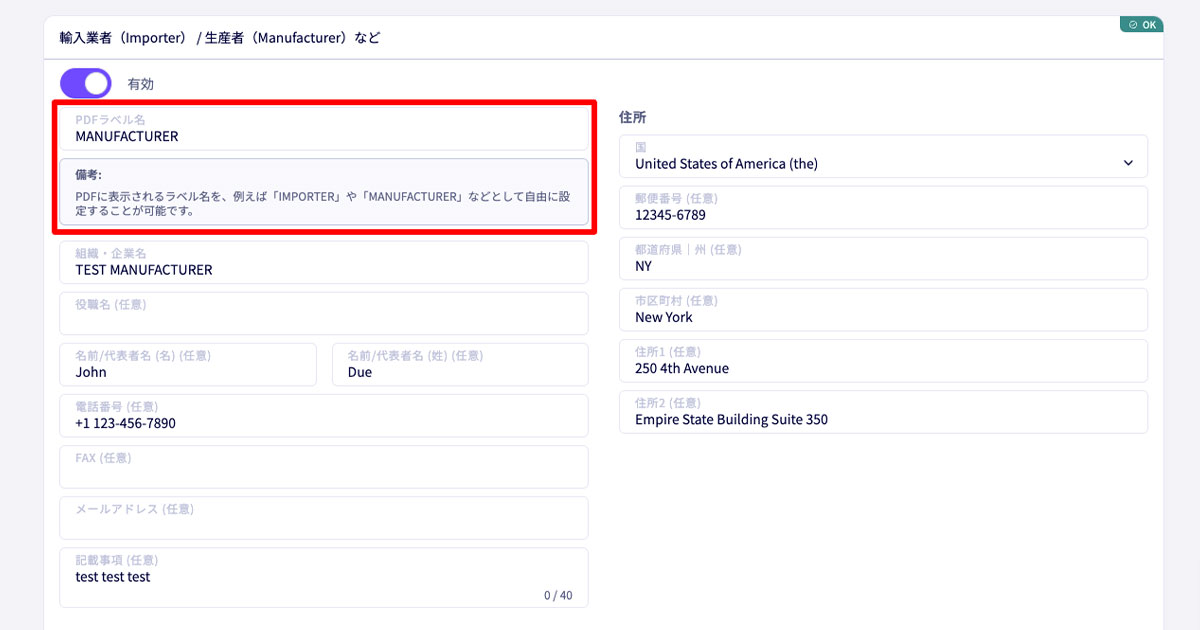Click the 電話番号 phone number field
This screenshot has height=630, width=1200.
[x=324, y=415]
